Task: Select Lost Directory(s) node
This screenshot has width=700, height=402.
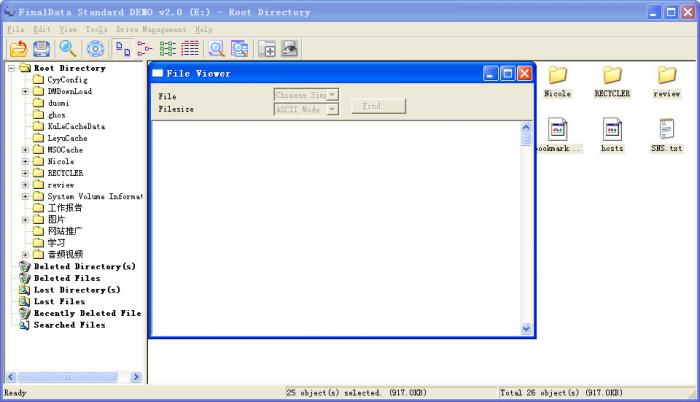Action: 77,289
